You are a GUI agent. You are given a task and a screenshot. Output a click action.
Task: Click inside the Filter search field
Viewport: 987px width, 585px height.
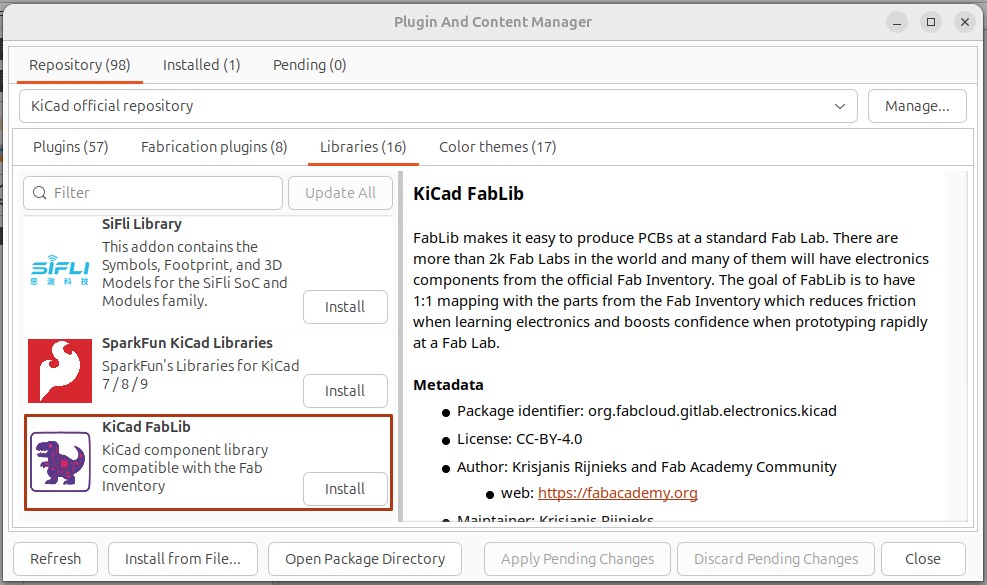coord(150,192)
